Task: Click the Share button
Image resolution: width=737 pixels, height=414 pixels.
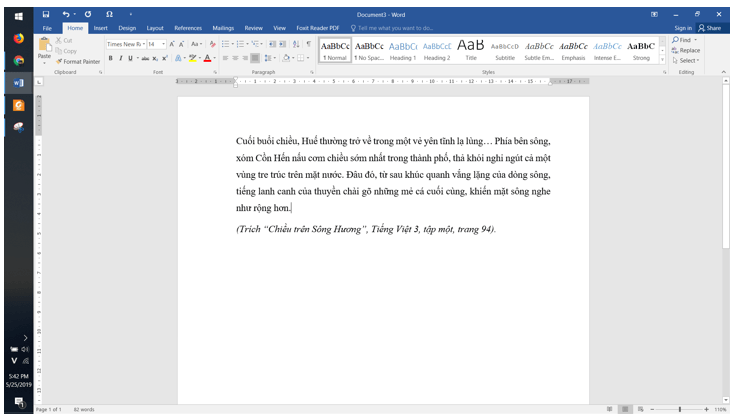Action: point(709,28)
